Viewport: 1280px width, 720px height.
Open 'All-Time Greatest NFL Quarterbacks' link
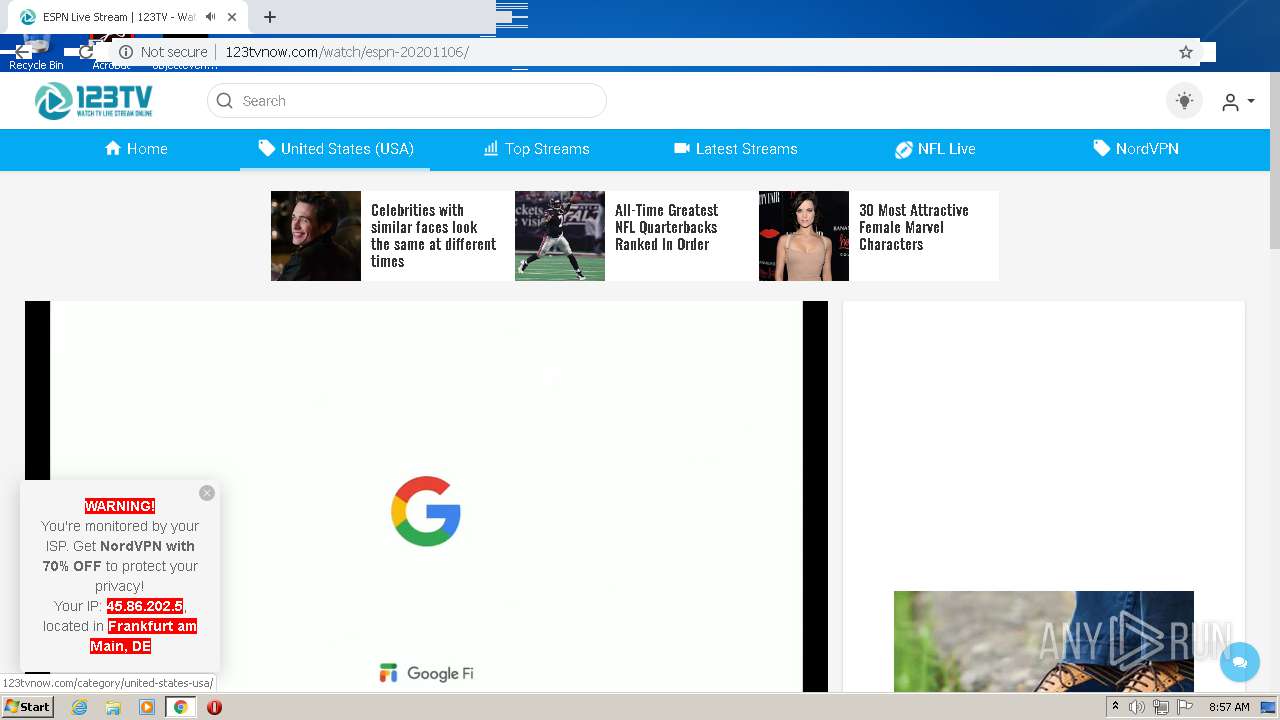pyautogui.click(x=667, y=227)
